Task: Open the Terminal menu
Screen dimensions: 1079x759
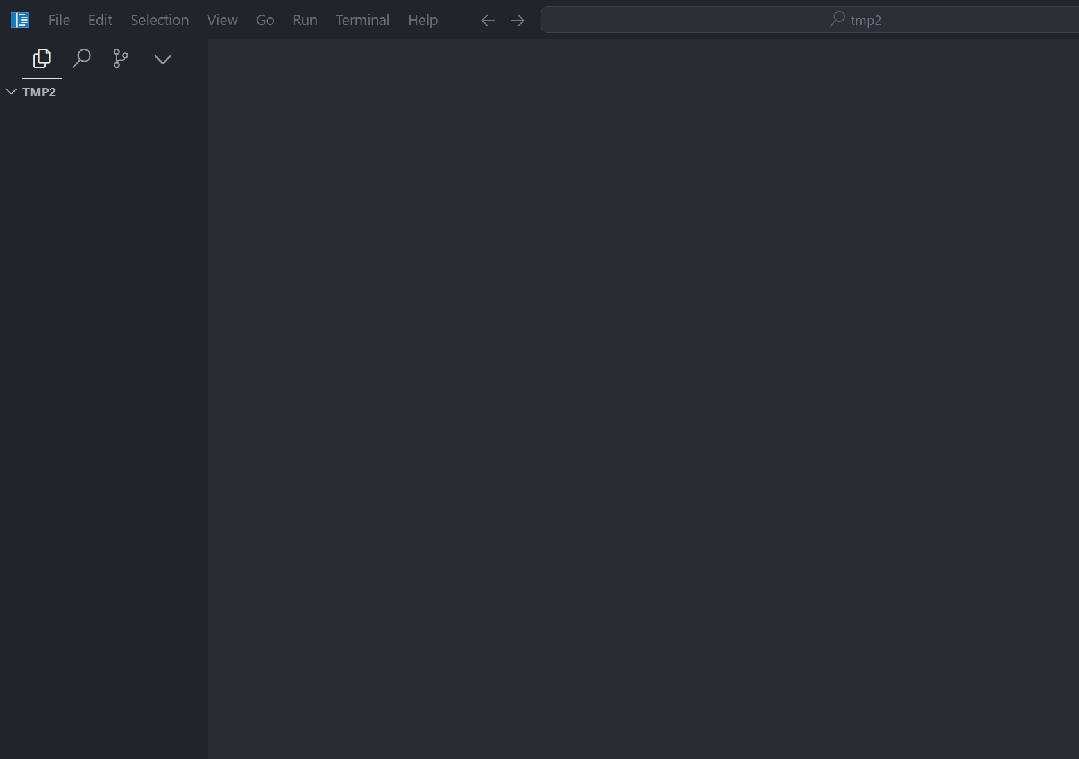Action: tap(363, 20)
